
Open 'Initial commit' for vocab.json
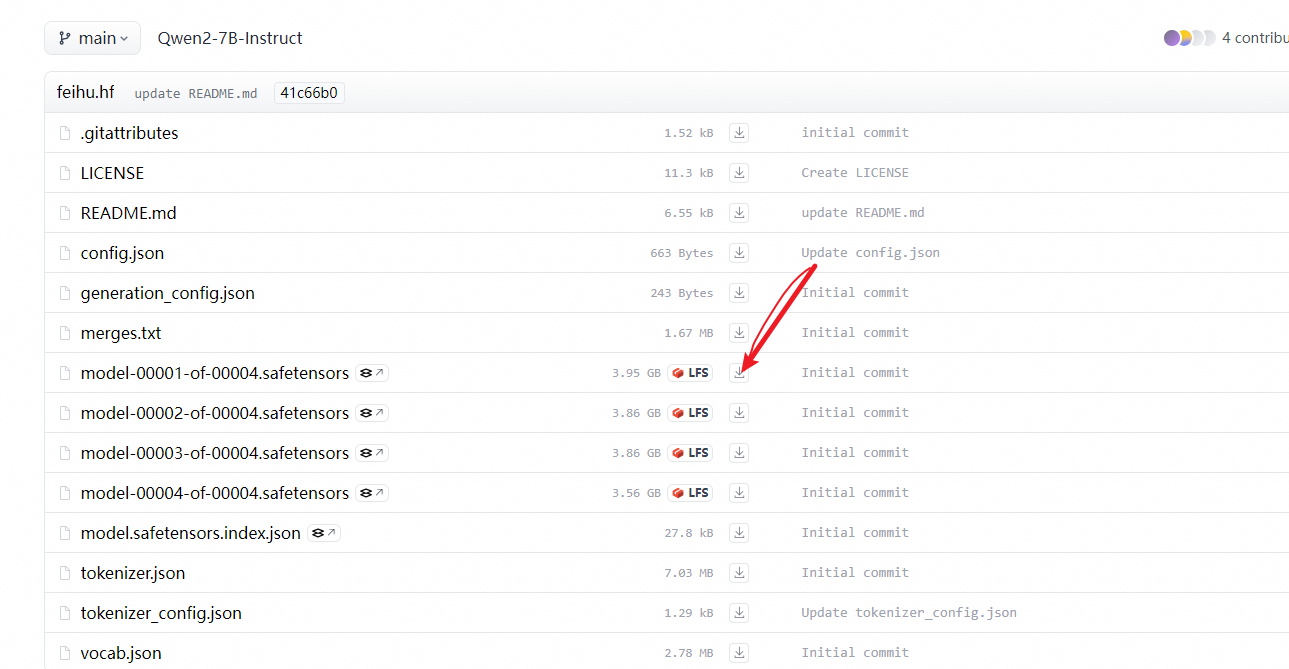click(855, 653)
